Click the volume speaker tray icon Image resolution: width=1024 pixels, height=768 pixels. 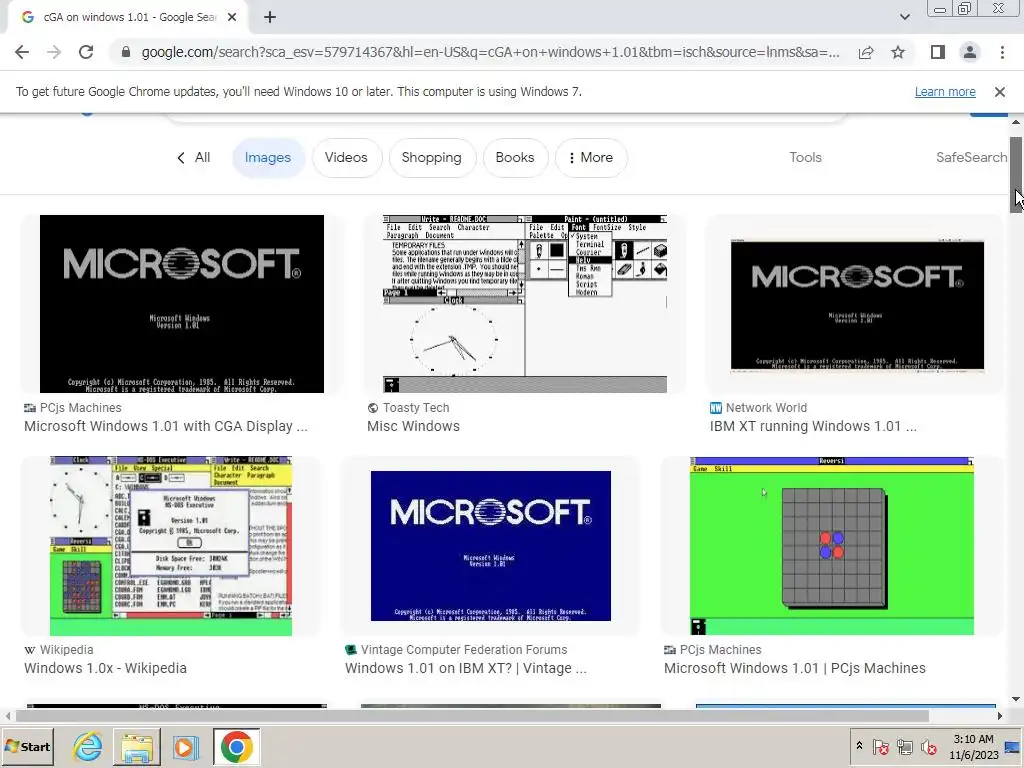pyautogui.click(x=928, y=747)
